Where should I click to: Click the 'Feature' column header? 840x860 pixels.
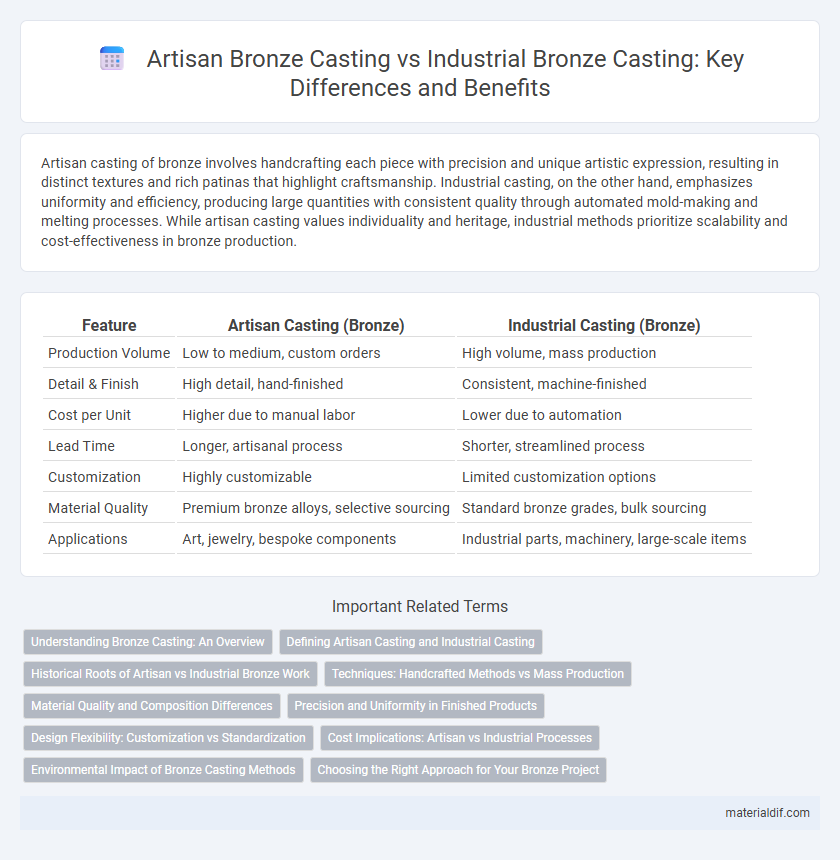[x=109, y=325]
